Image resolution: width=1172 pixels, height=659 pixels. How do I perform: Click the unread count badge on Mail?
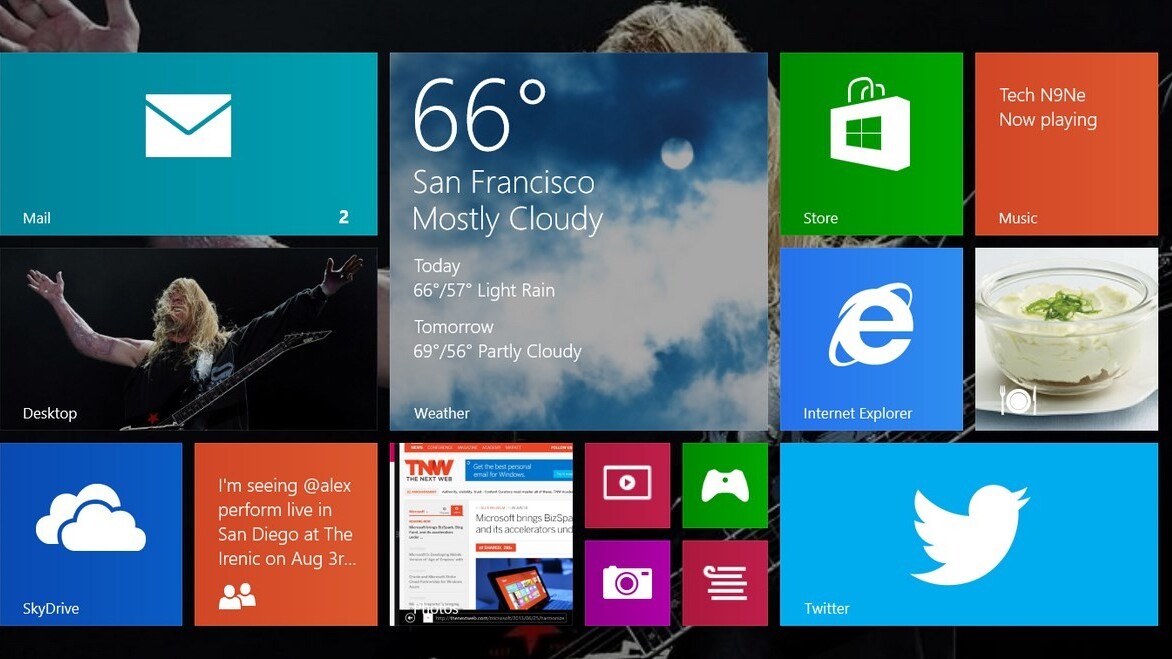[x=343, y=217]
